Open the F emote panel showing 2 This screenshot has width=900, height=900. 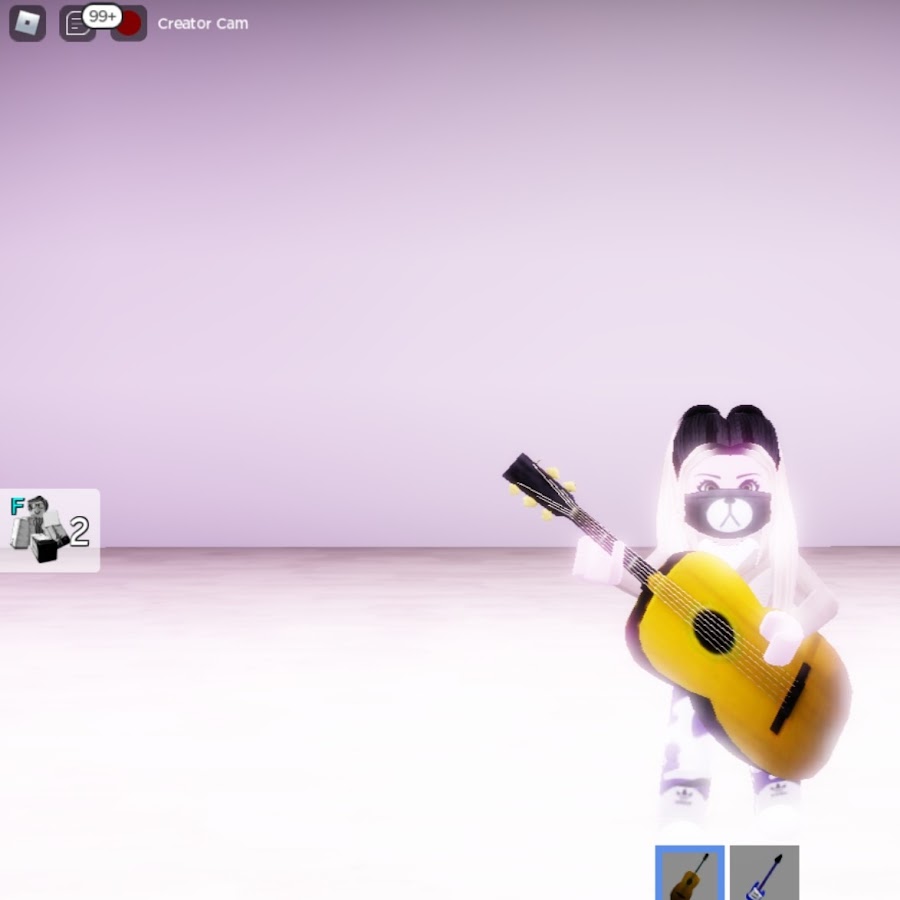pos(49,530)
